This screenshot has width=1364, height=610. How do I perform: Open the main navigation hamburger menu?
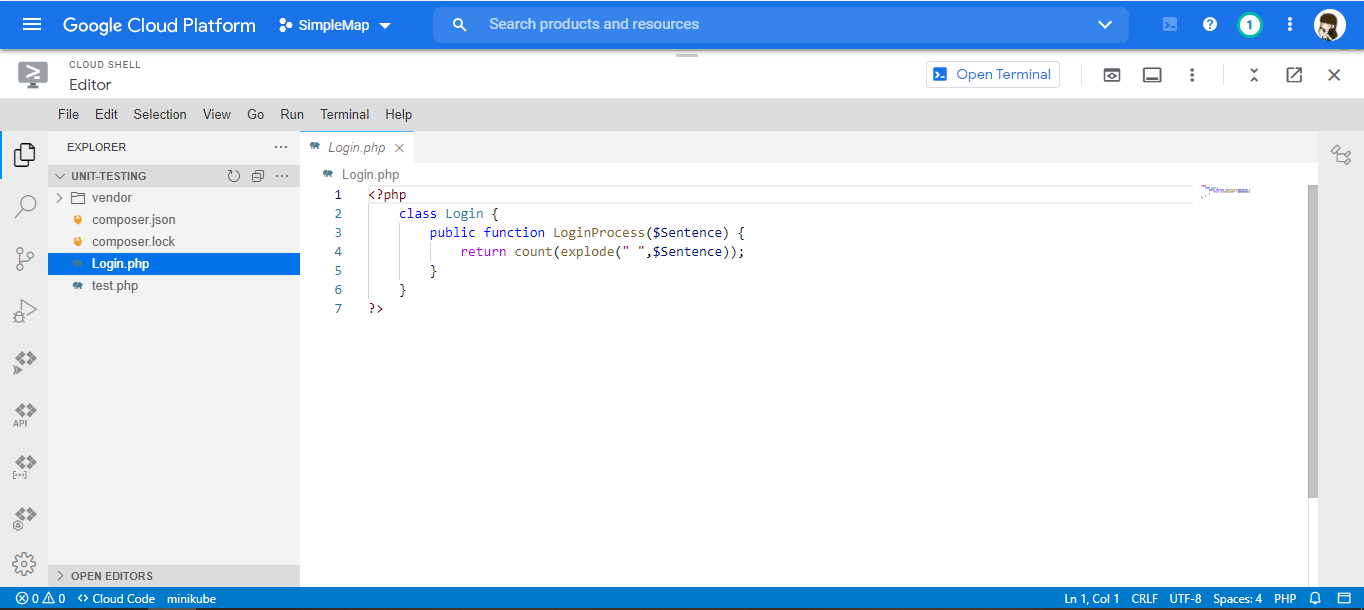click(32, 24)
